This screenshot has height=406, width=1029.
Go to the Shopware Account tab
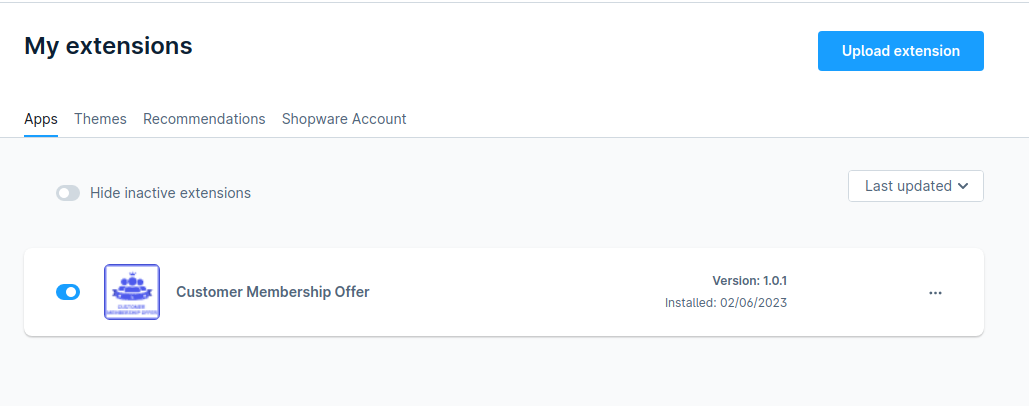344,119
